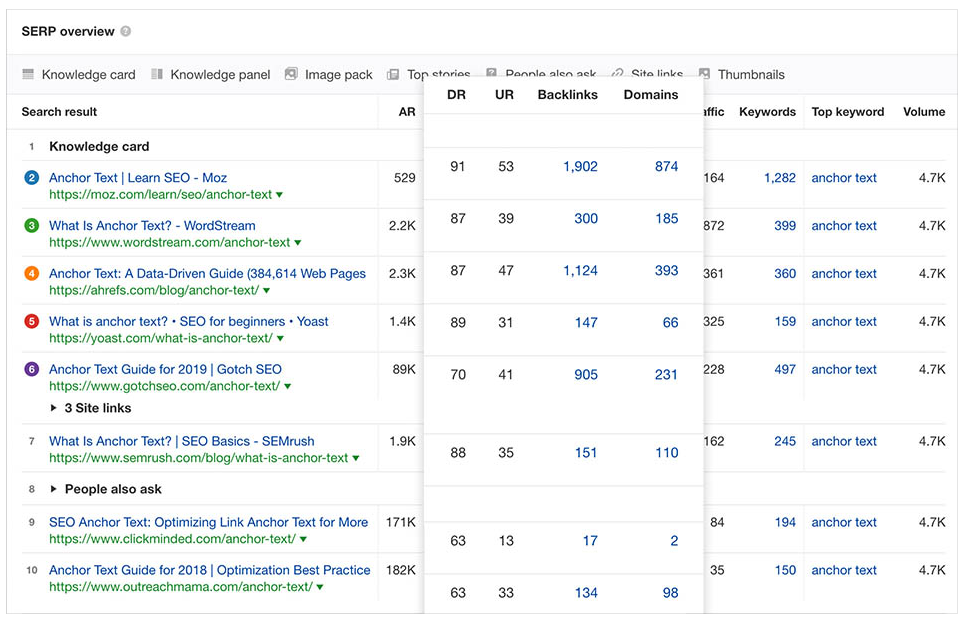Click the Knowledge card feature icon in legend
The height and width of the screenshot is (625, 963).
[x=28, y=74]
